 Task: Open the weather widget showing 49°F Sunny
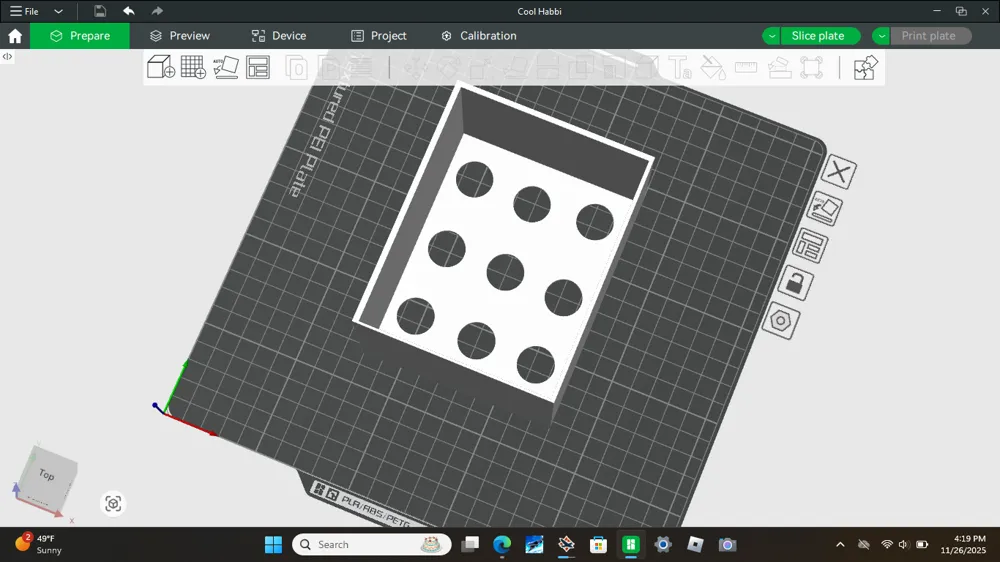click(x=40, y=544)
